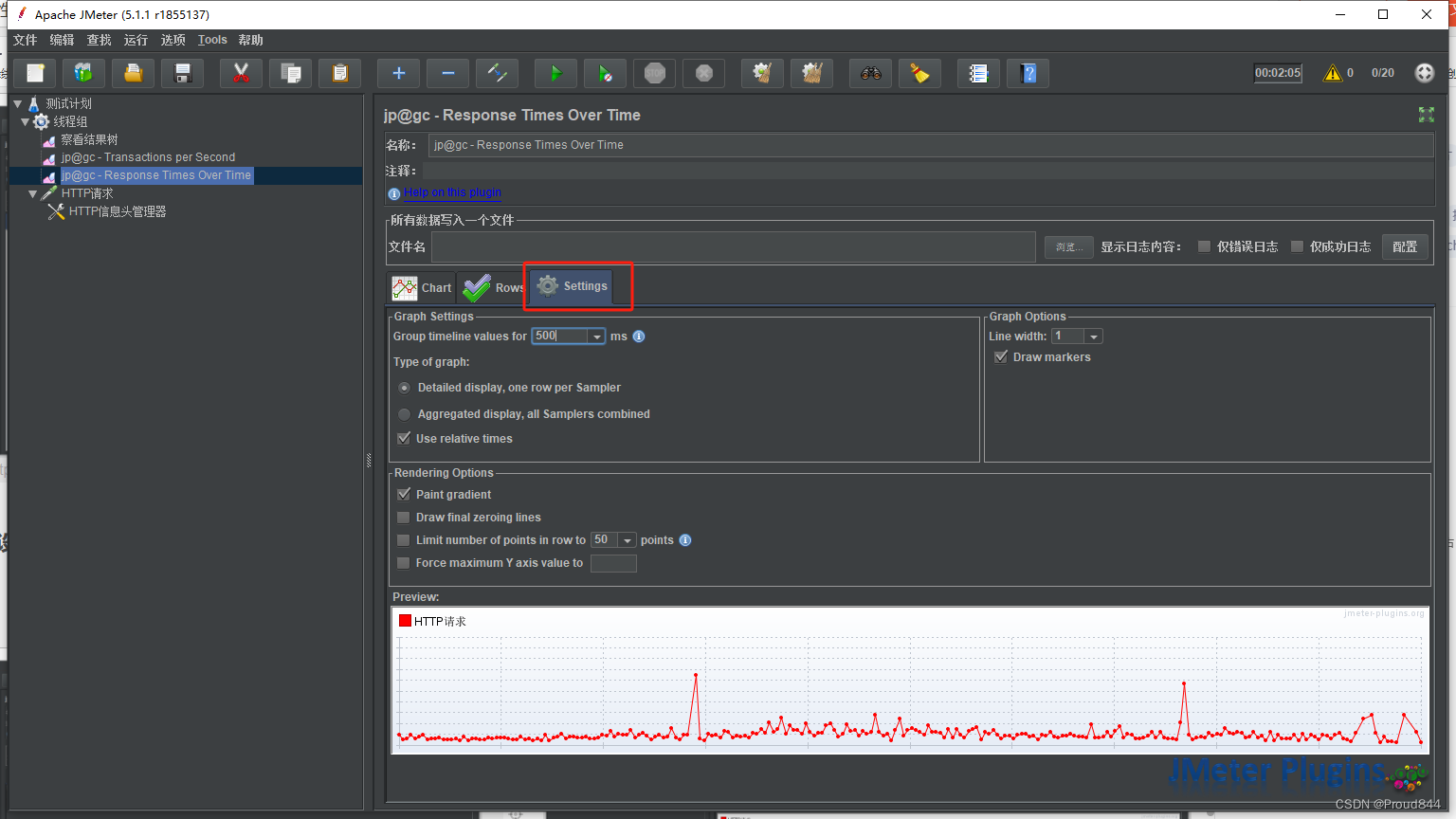Select jp@gc - Transactions per Second
Screen dimensions: 1456x819
pos(148,157)
